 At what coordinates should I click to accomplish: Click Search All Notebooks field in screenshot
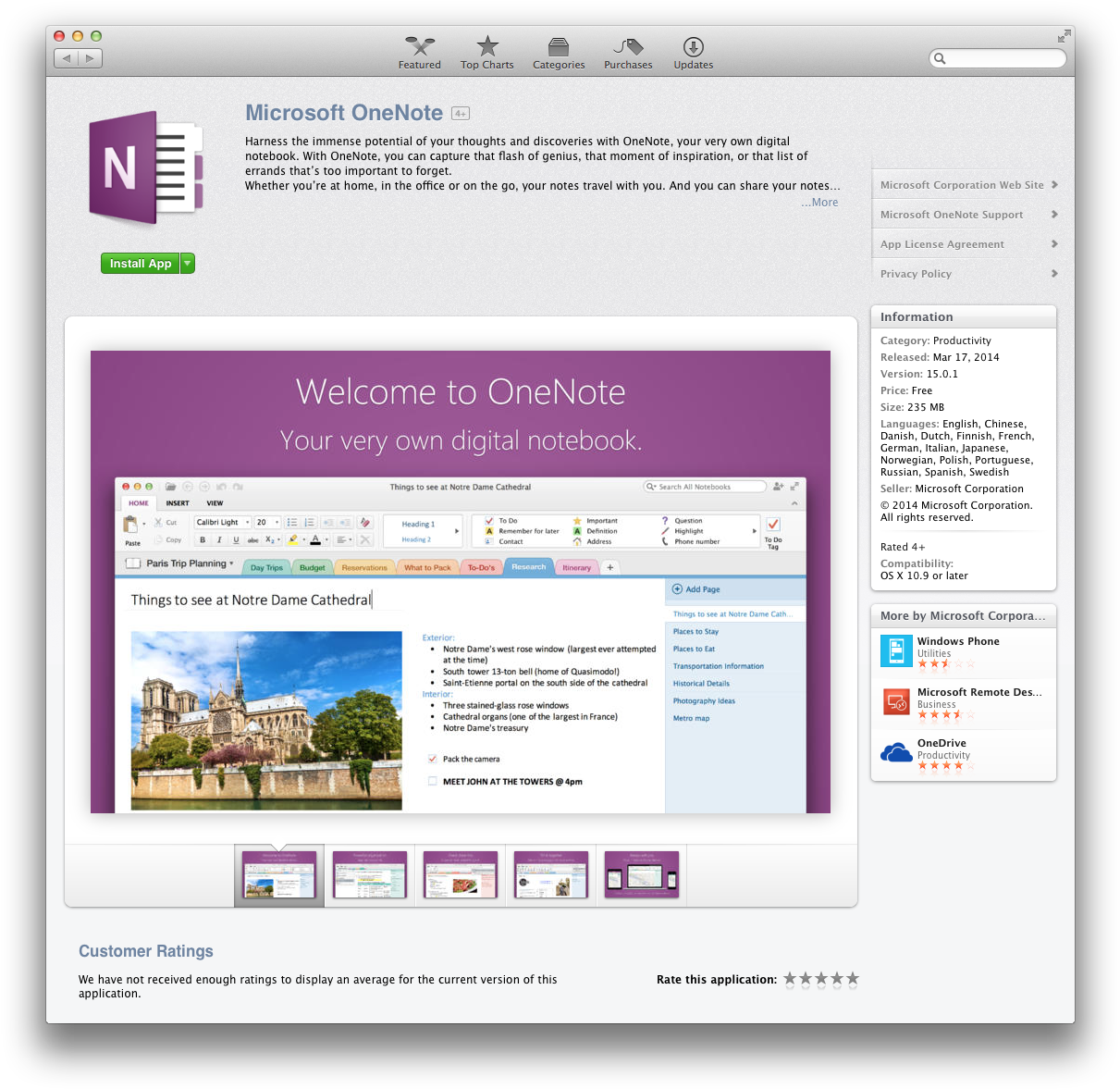[705, 487]
